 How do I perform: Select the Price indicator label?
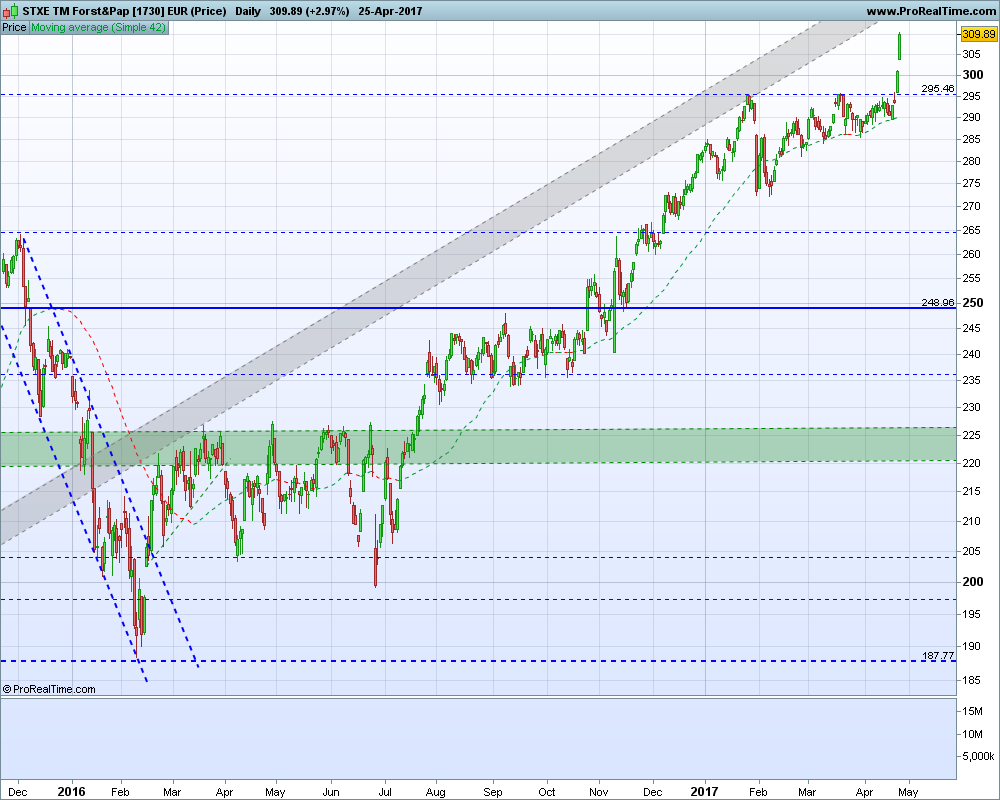[14, 27]
